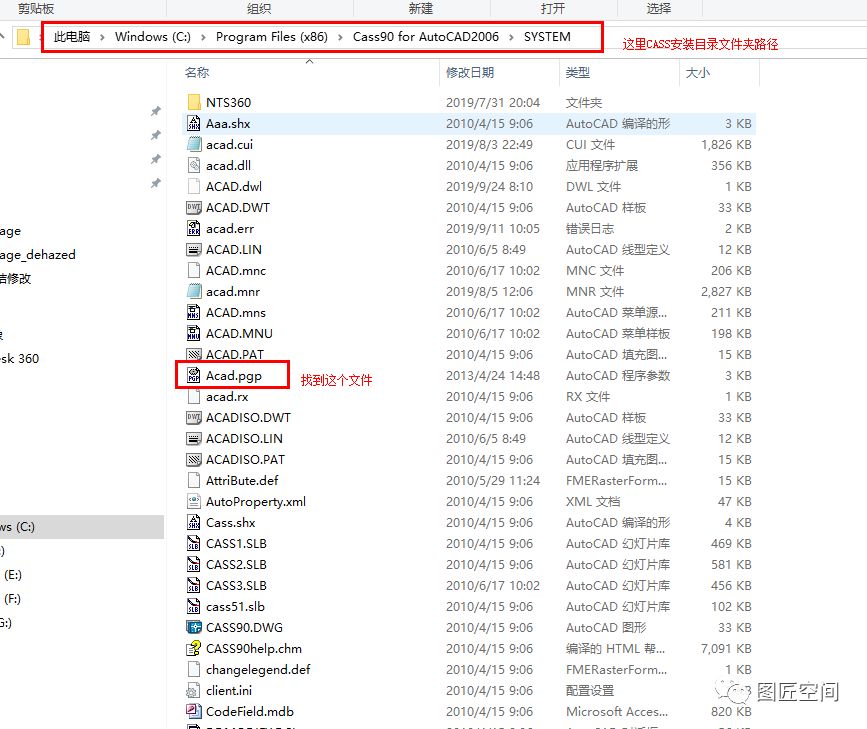Click the CASS2.SLB slide library icon
This screenshot has width=867, height=729.
(194, 565)
